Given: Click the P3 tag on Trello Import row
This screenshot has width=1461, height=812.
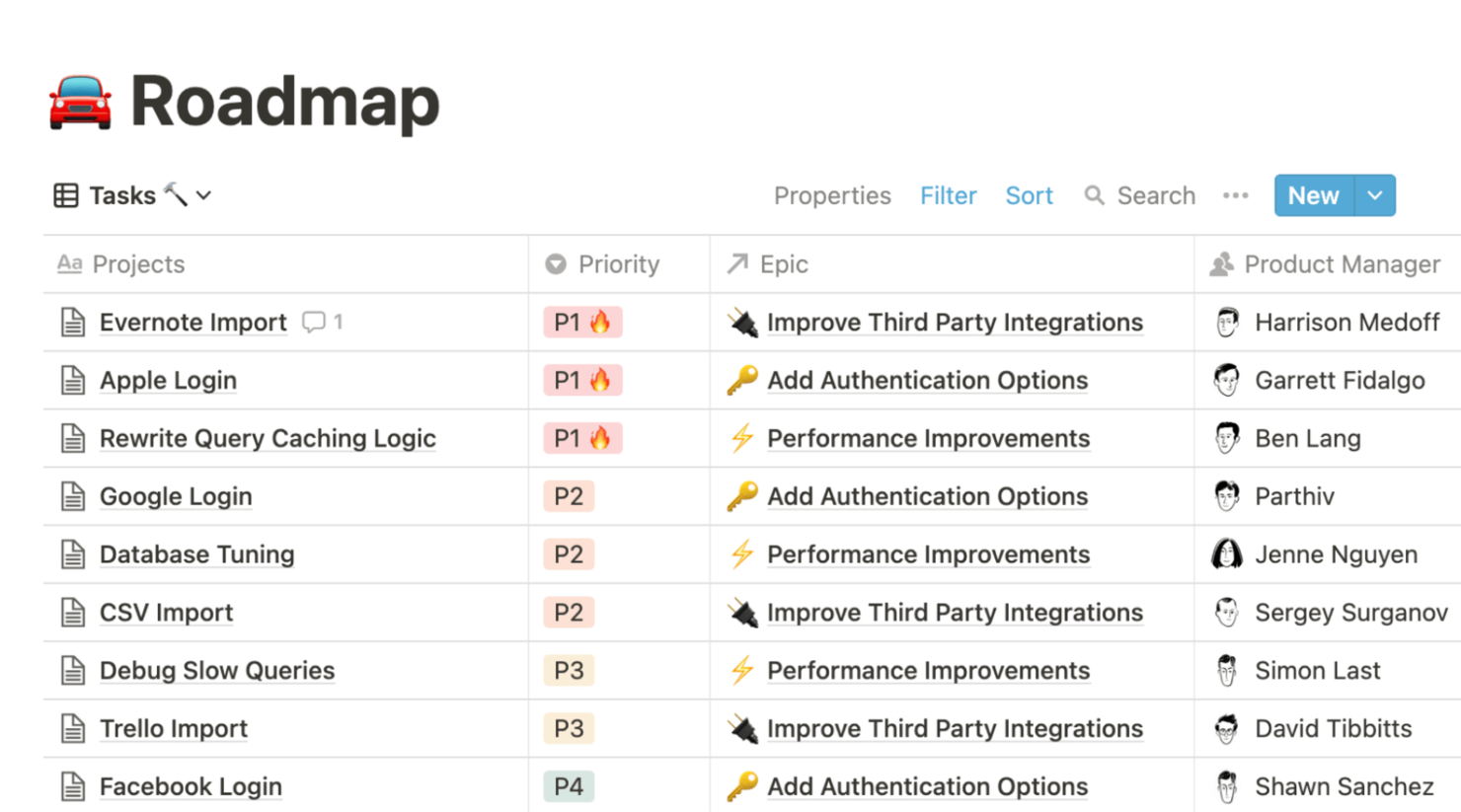Looking at the screenshot, I should point(570,728).
